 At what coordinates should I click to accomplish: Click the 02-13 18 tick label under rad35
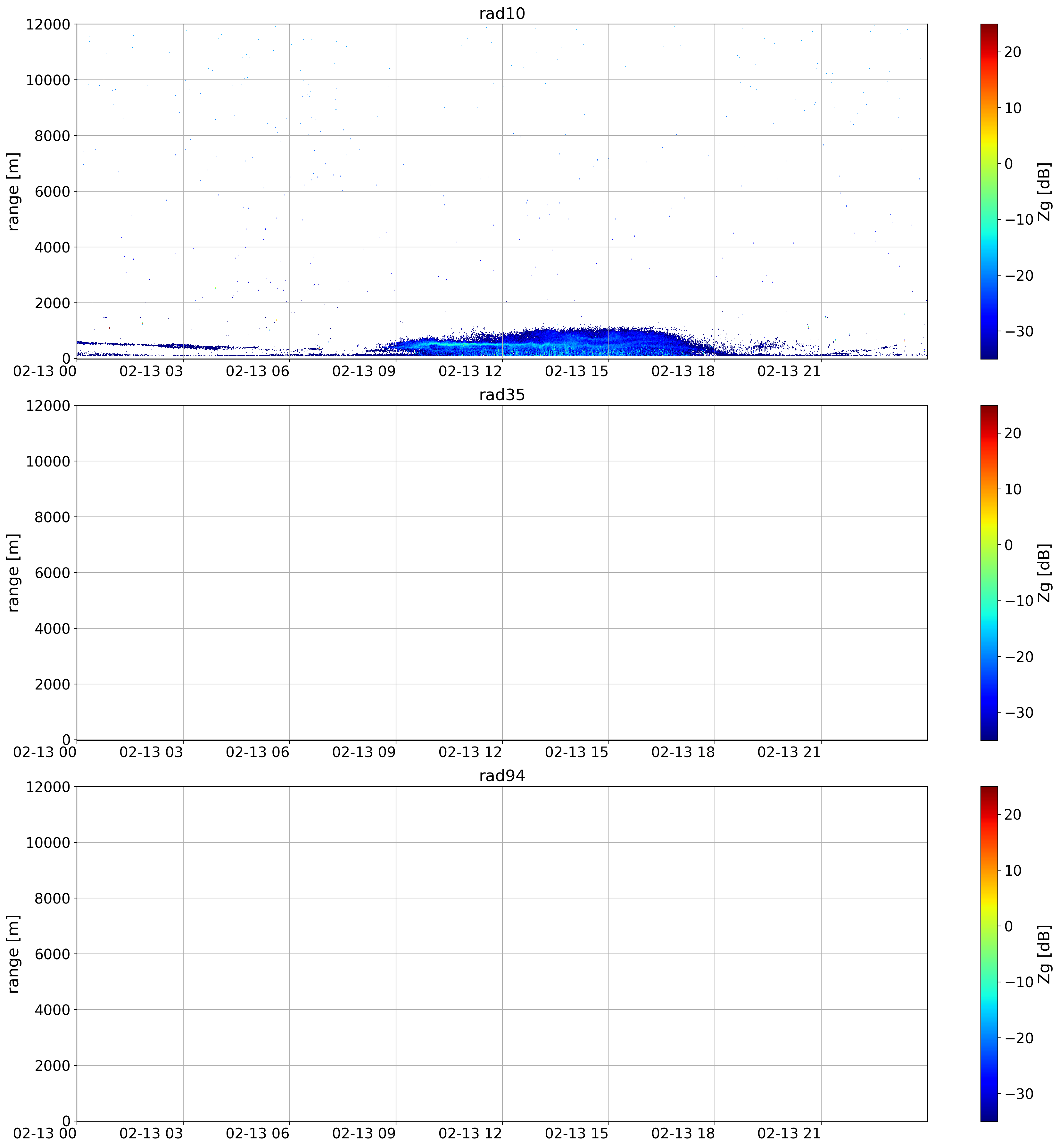683,753
